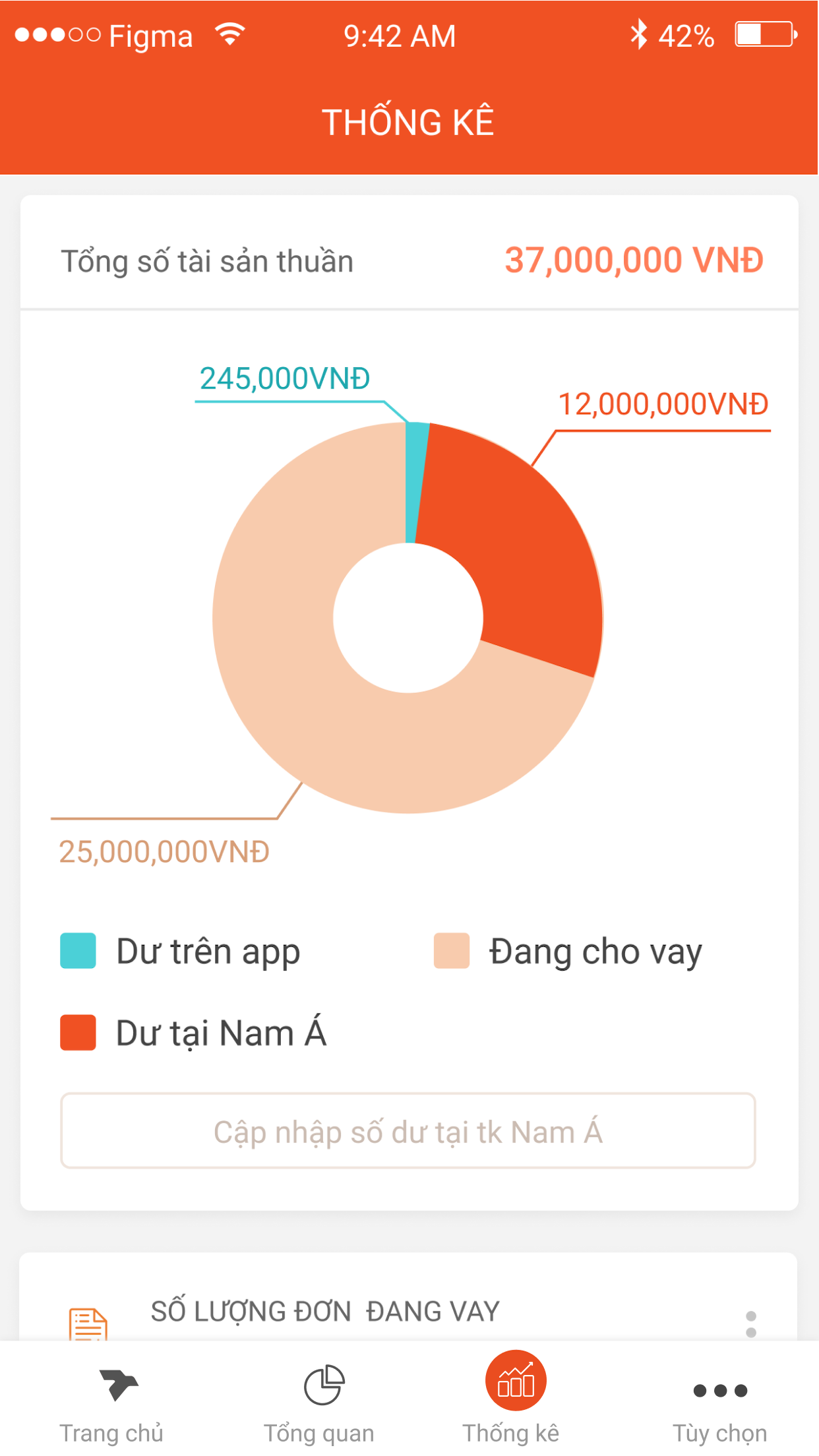Select the Thống kê chart icon
The image size is (819, 1456).
click(x=516, y=1381)
